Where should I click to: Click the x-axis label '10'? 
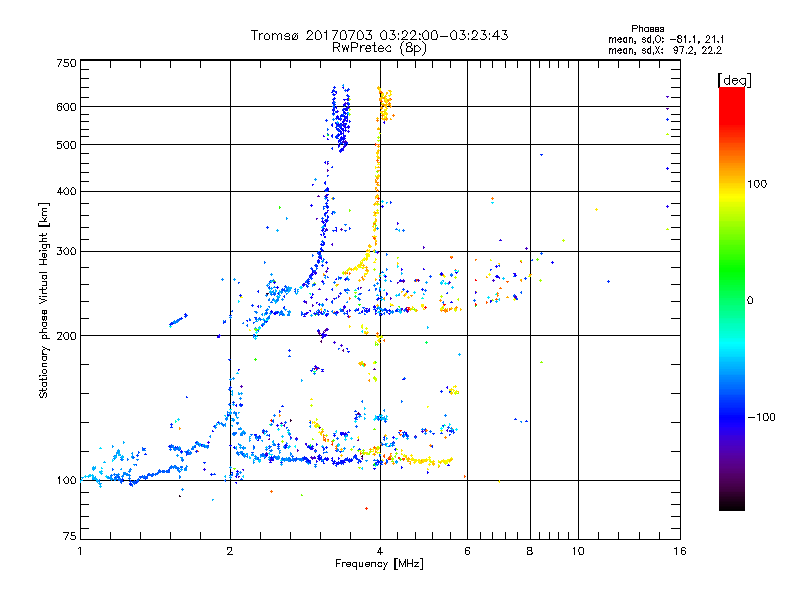[x=578, y=551]
